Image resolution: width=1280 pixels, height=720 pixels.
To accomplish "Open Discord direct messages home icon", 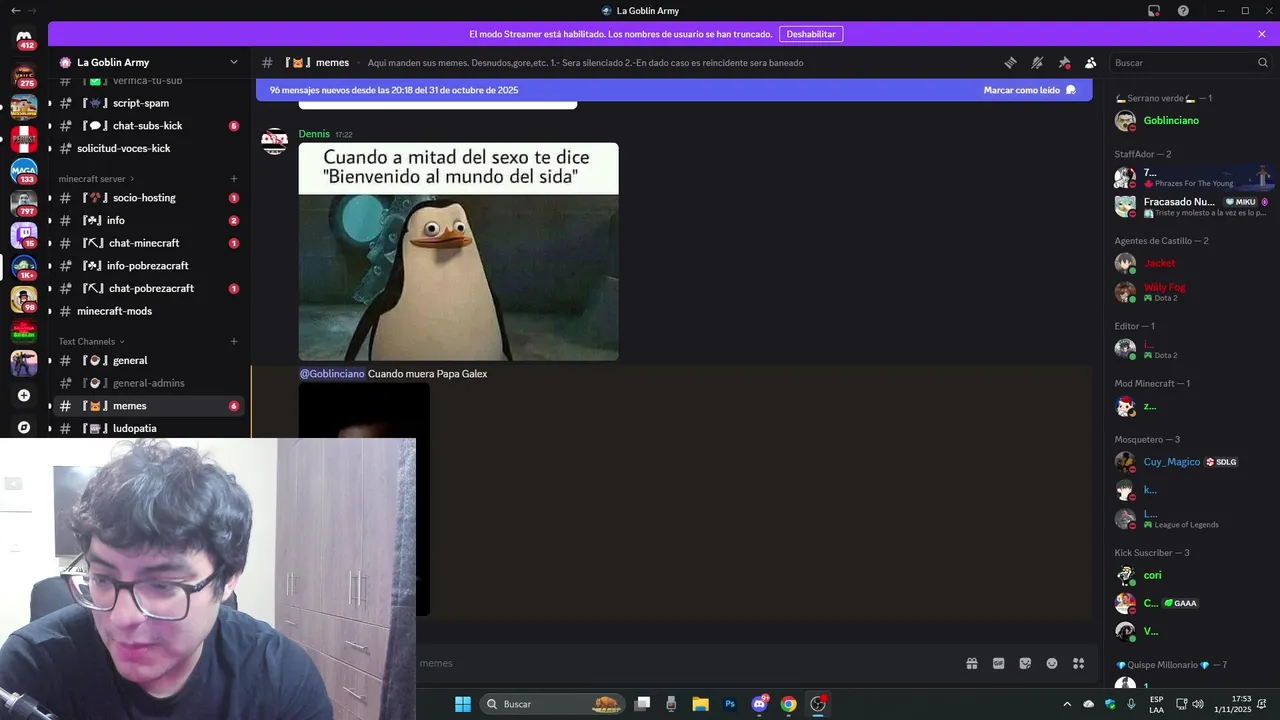I will (24, 38).
